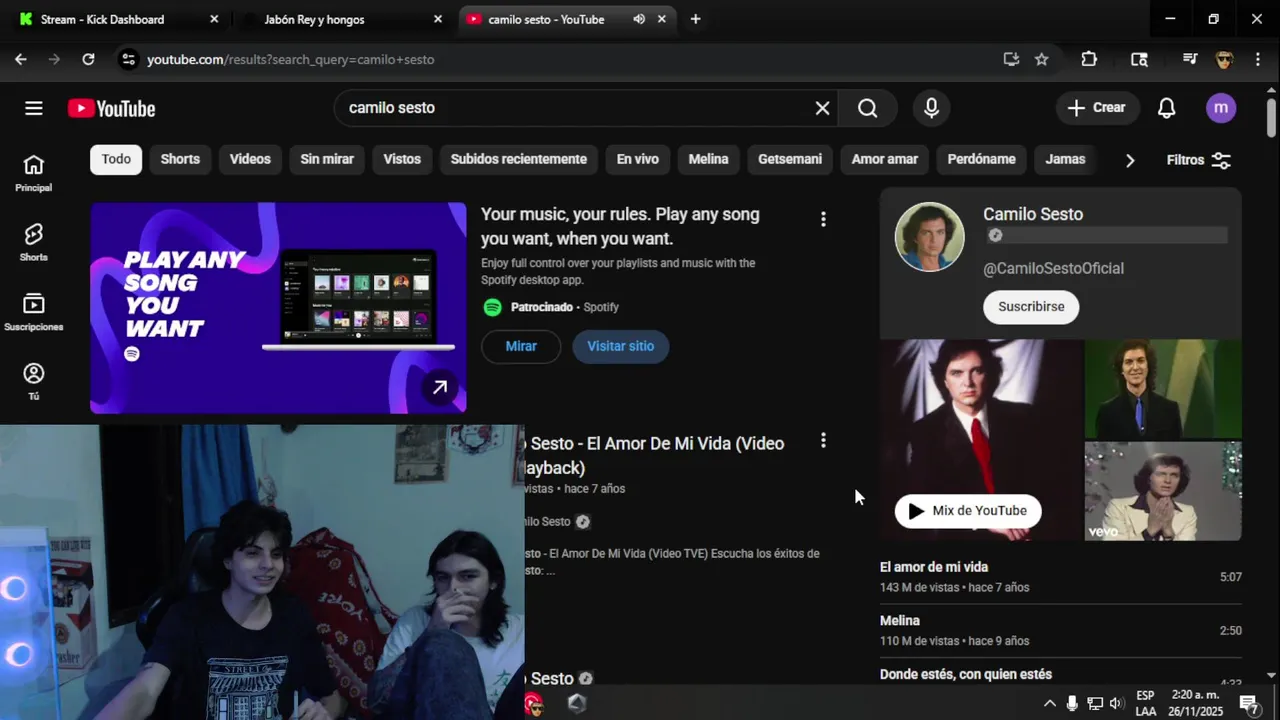The width and height of the screenshot is (1280, 720).
Task: Switch to Jabón Rey y hongos tab
Action: tap(340, 19)
